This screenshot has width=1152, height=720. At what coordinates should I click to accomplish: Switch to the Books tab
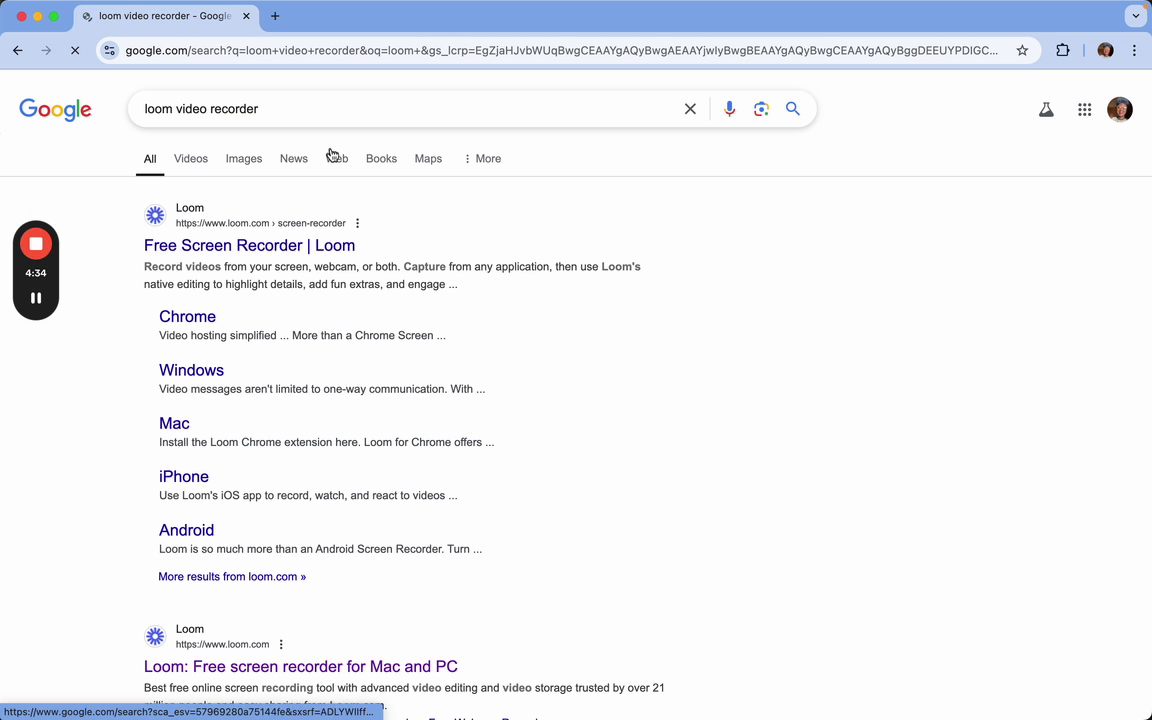click(381, 159)
